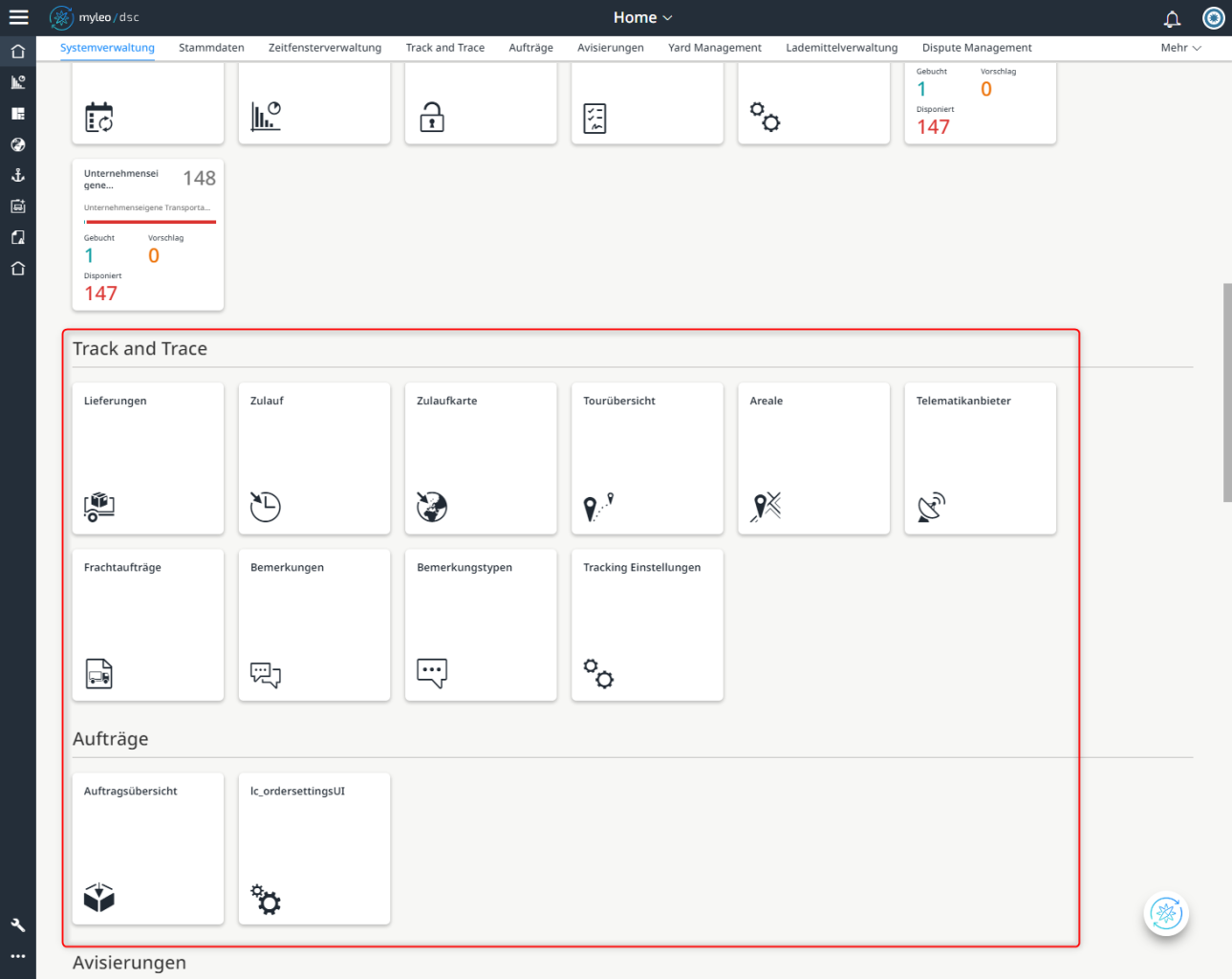1232x979 pixels.
Task: Open the floating assistant button
Action: tap(1166, 914)
